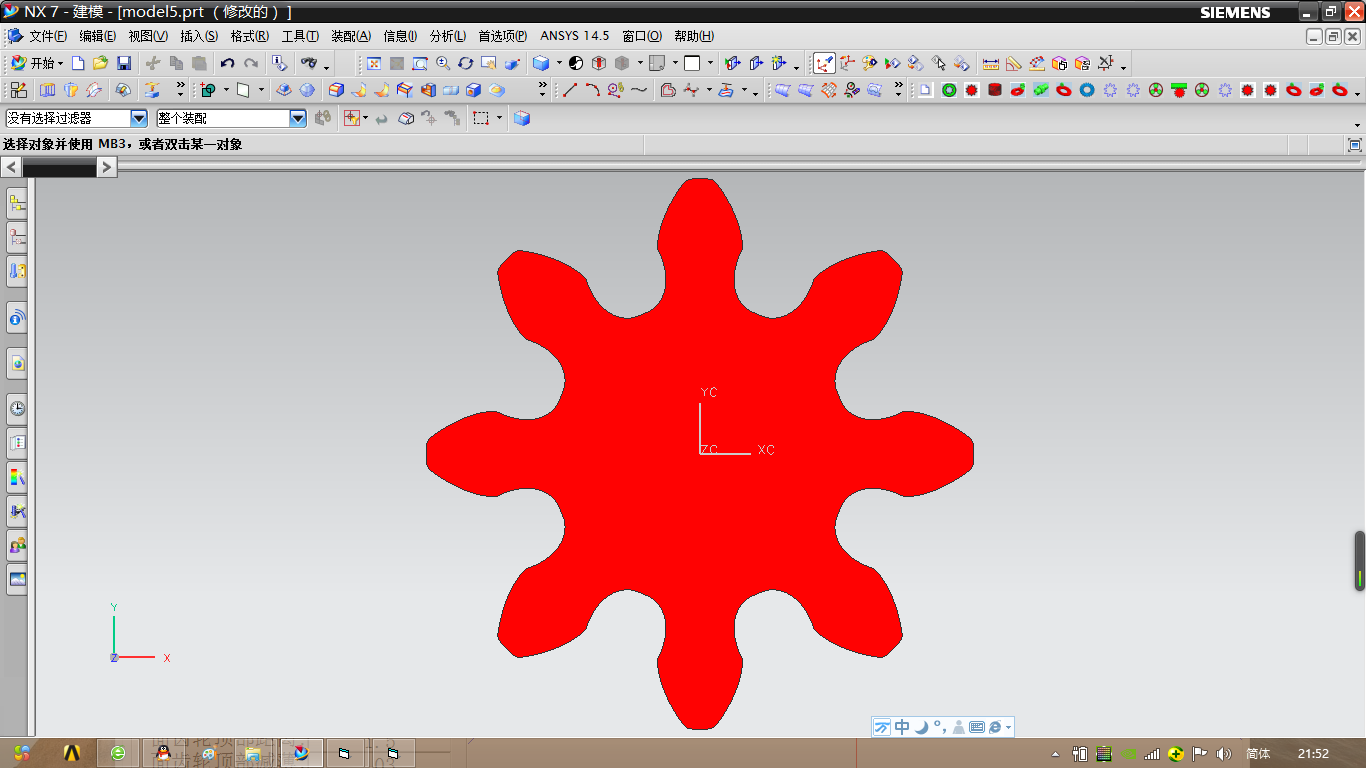Screen dimensions: 1366x768
Task: Open the snap point filter dropdown arrow
Action: coord(365,118)
